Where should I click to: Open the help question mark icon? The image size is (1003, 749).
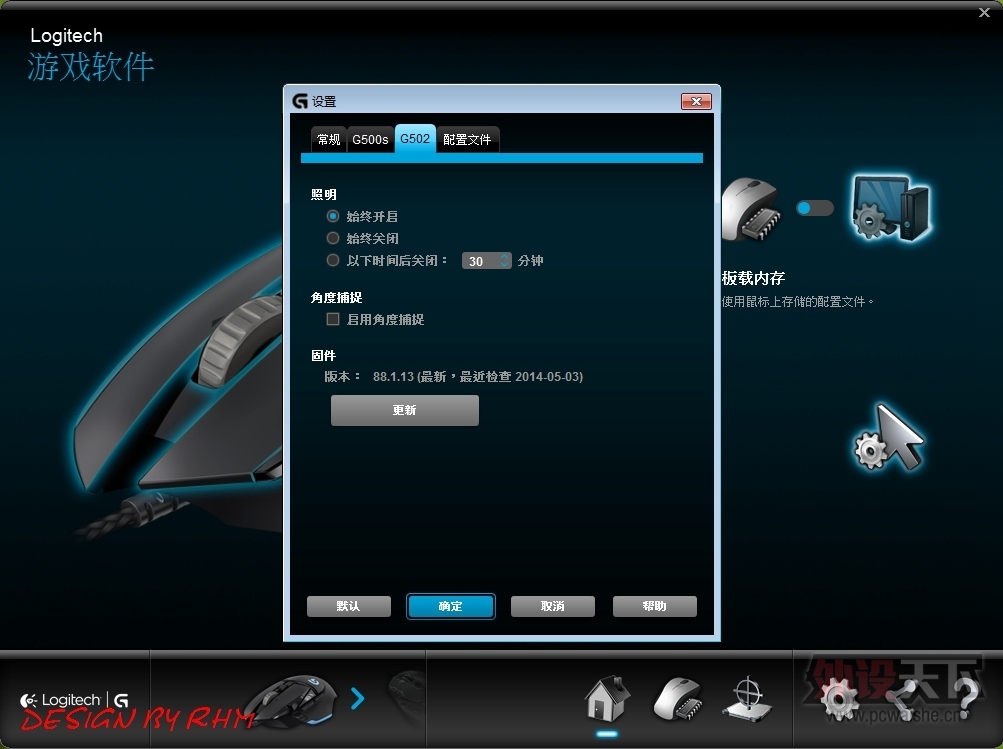pos(967,698)
